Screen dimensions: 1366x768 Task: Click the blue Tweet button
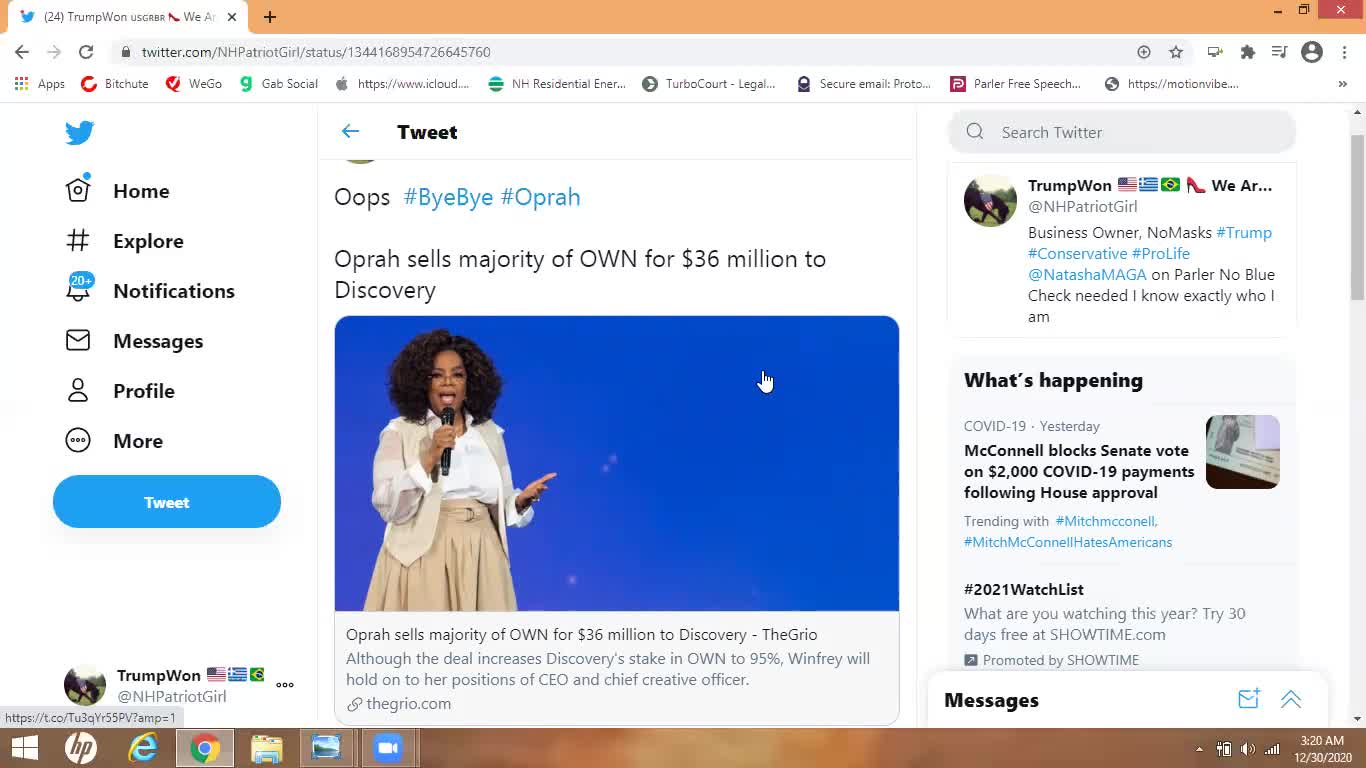[167, 502]
